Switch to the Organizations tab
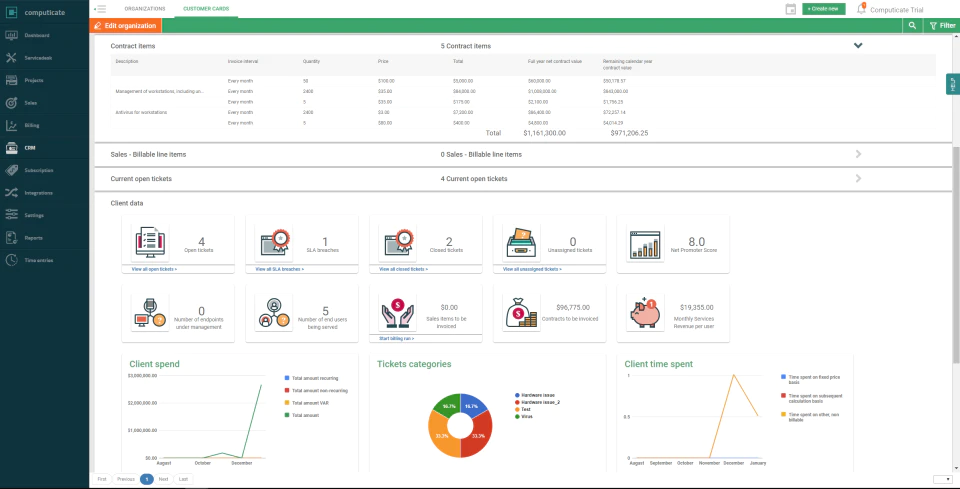This screenshot has height=489, width=960. 144,9
